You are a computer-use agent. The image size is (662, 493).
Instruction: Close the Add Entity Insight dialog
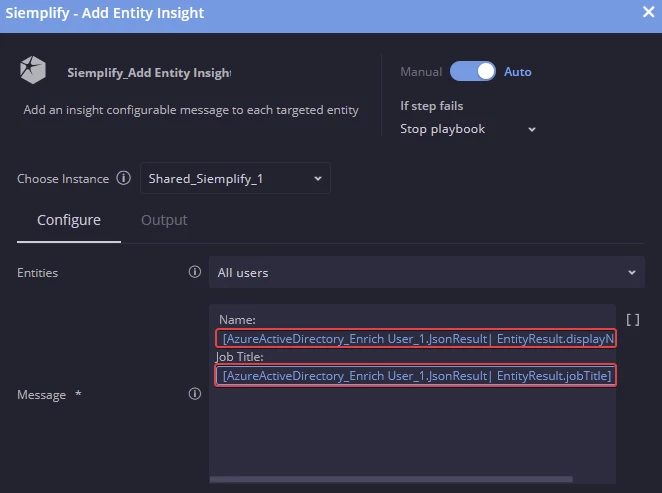(x=648, y=12)
